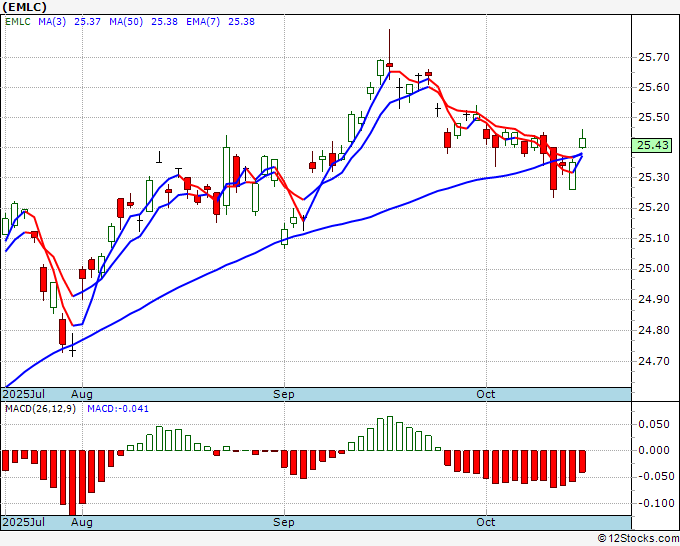Click the 25.20 price axis label
The width and height of the screenshot is (680, 546).
coord(653,208)
